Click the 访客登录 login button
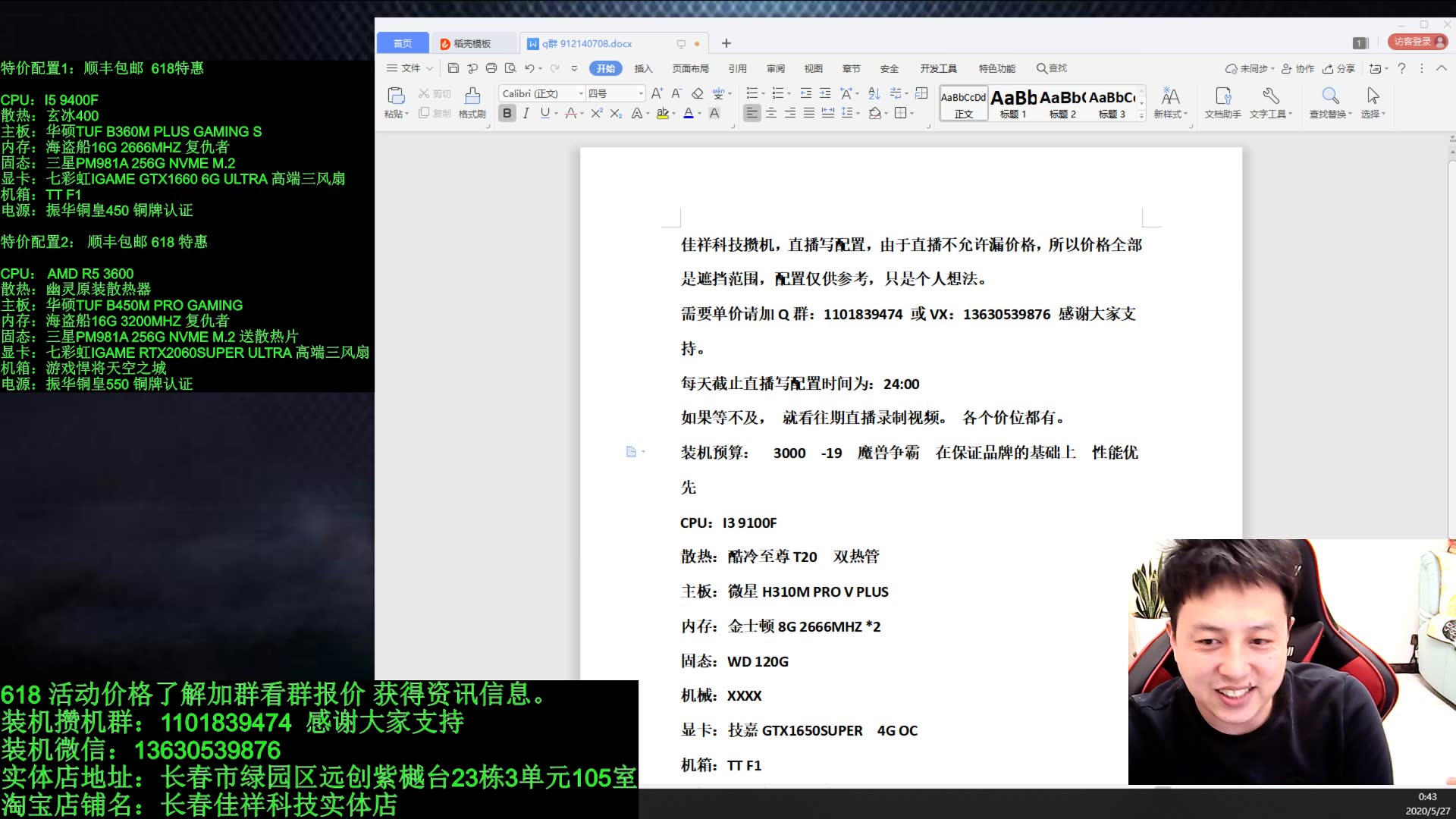Image resolution: width=1456 pixels, height=819 pixels. [1417, 42]
